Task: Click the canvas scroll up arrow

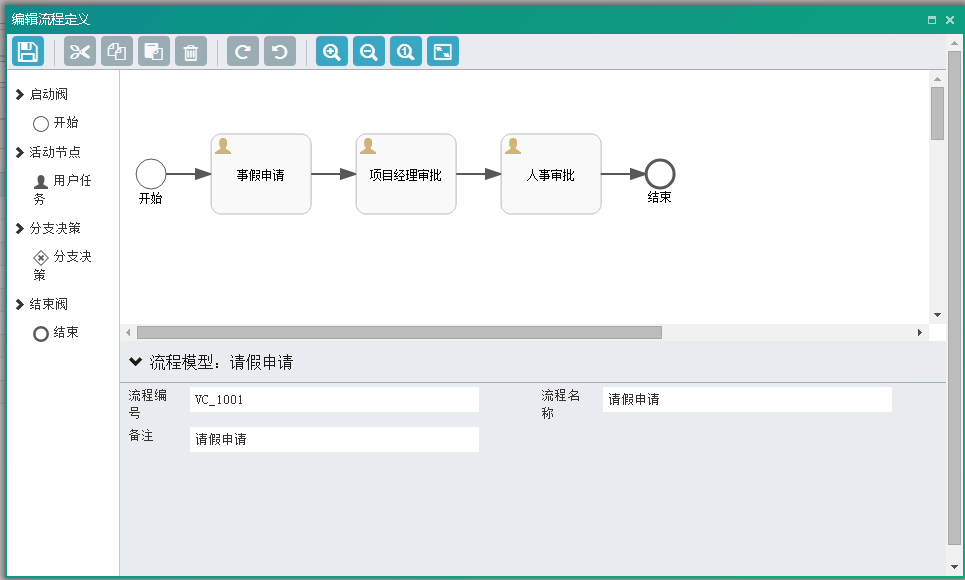Action: click(937, 79)
